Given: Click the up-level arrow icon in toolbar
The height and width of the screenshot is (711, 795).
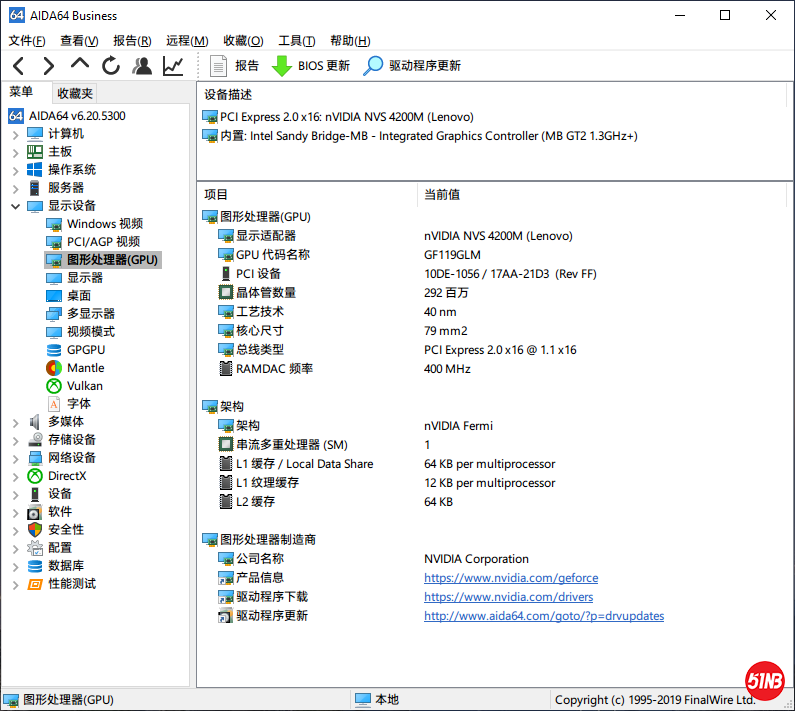Looking at the screenshot, I should (80, 65).
